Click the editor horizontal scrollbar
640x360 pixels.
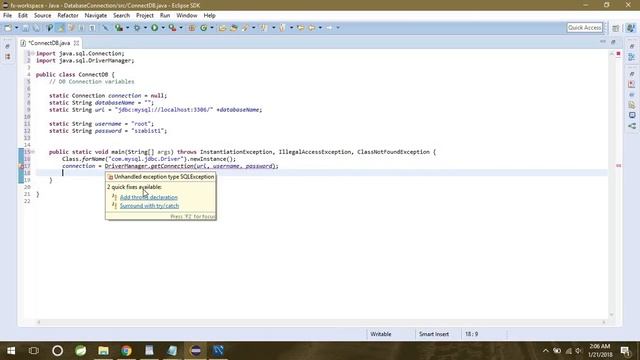click(x=321, y=322)
